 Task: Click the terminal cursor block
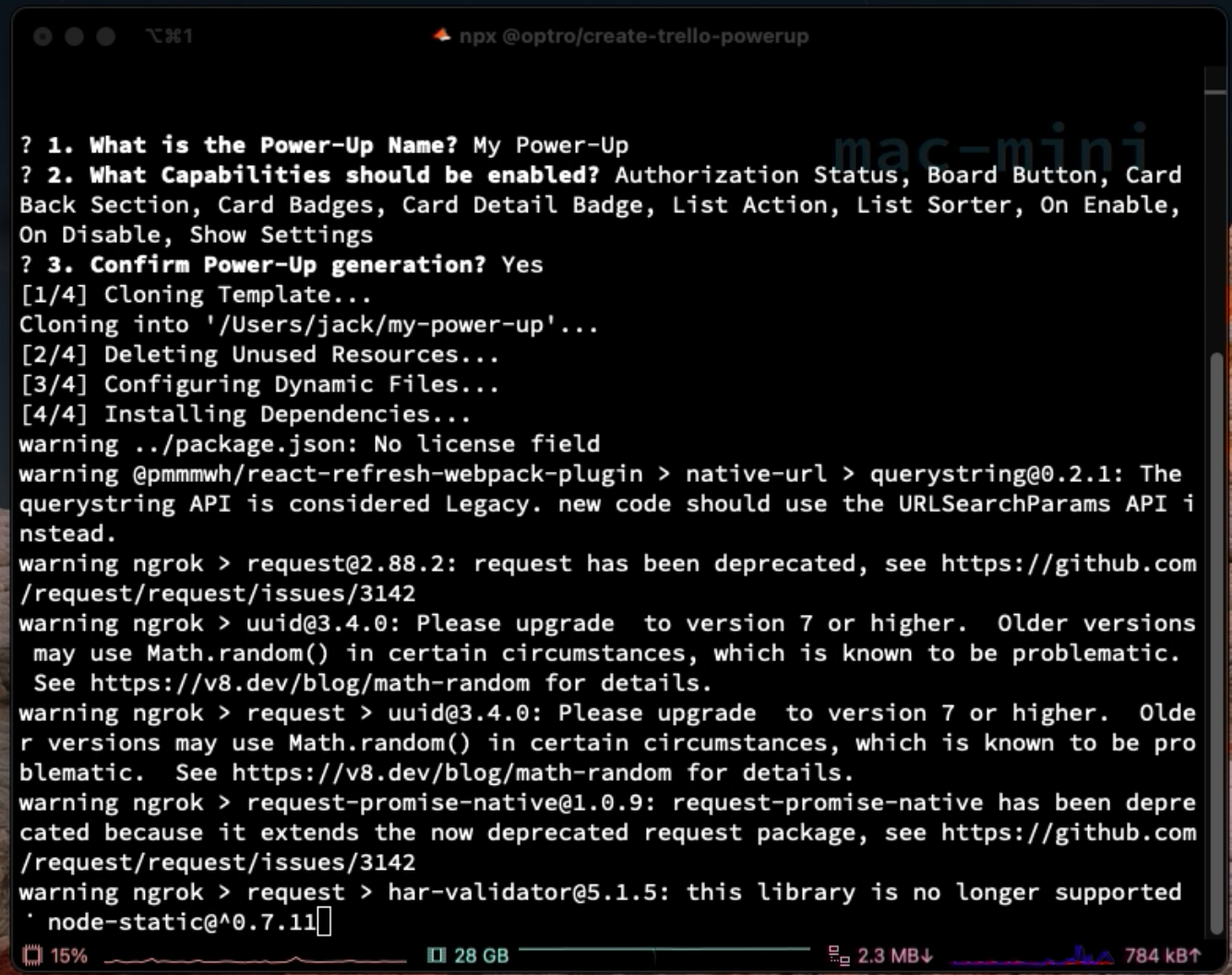pos(324,921)
